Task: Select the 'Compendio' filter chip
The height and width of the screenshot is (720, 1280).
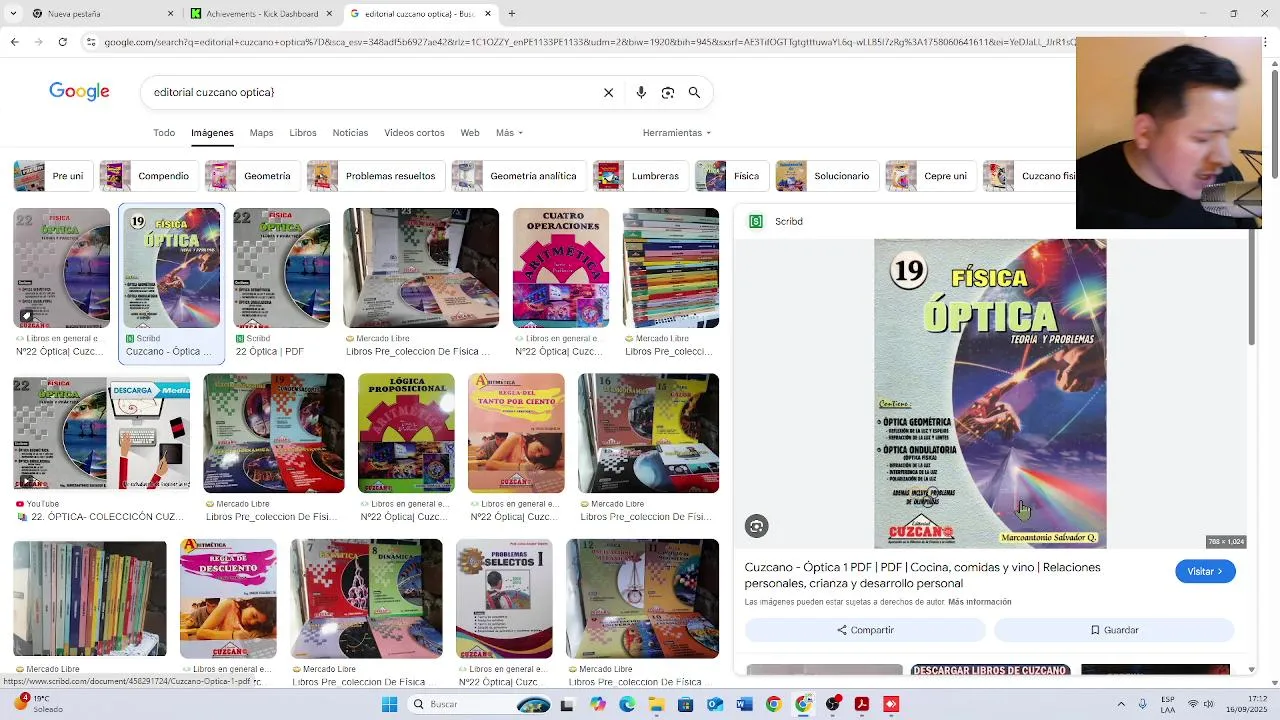Action: (149, 176)
